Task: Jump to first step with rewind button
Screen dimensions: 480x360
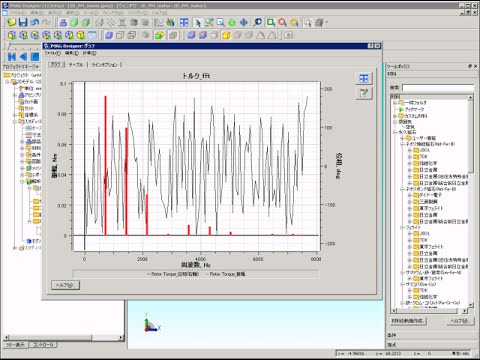Action: click(x=12, y=57)
